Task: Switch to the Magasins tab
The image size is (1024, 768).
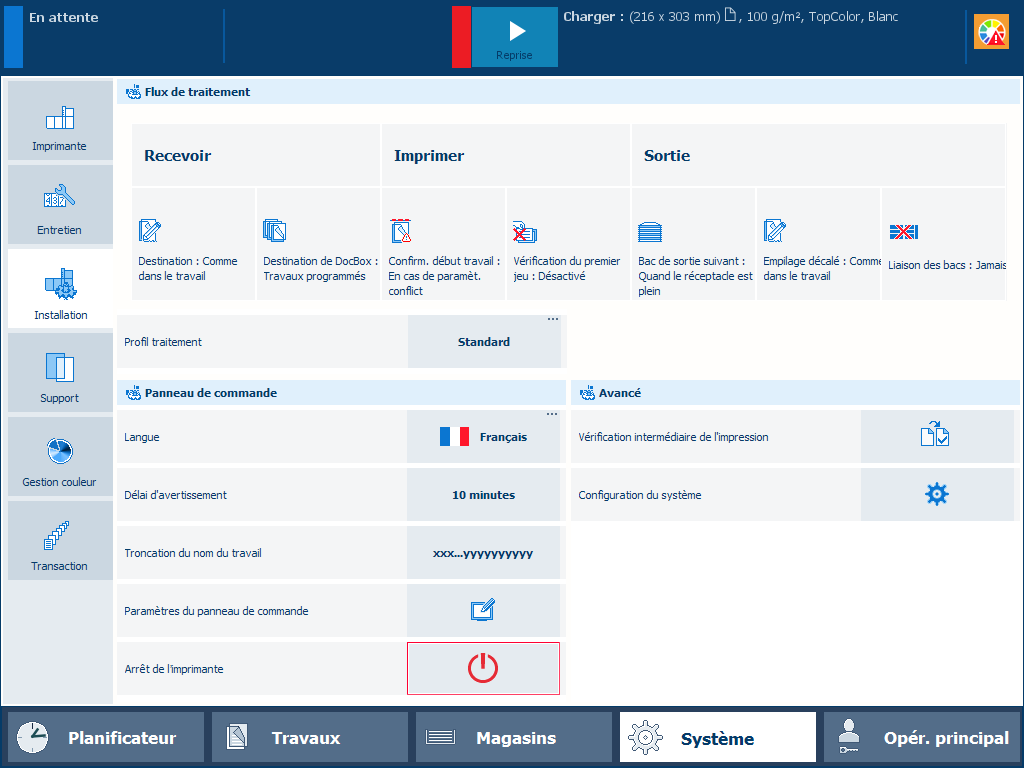Action: pyautogui.click(x=513, y=738)
